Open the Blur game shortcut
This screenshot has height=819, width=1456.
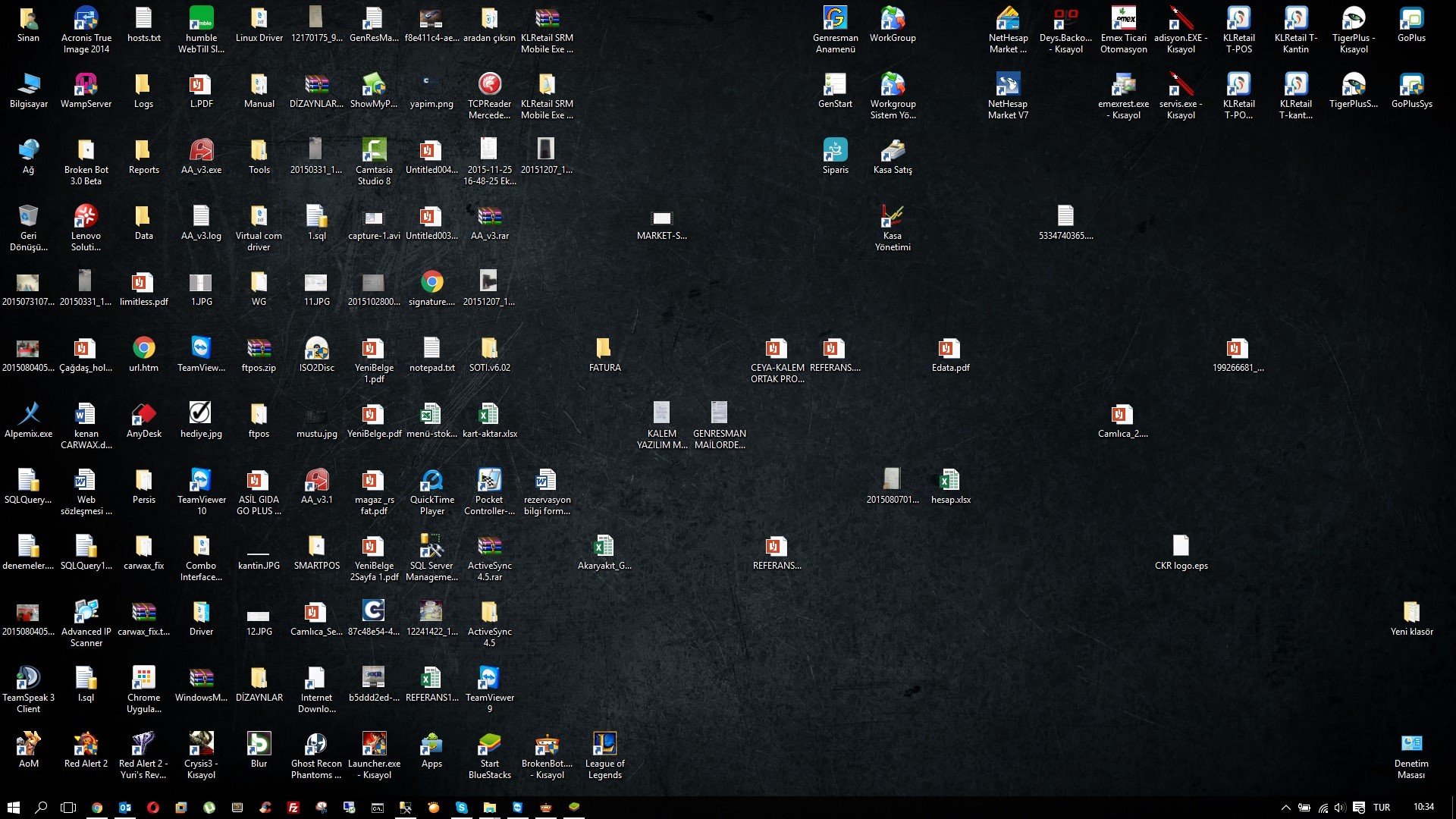[259, 750]
